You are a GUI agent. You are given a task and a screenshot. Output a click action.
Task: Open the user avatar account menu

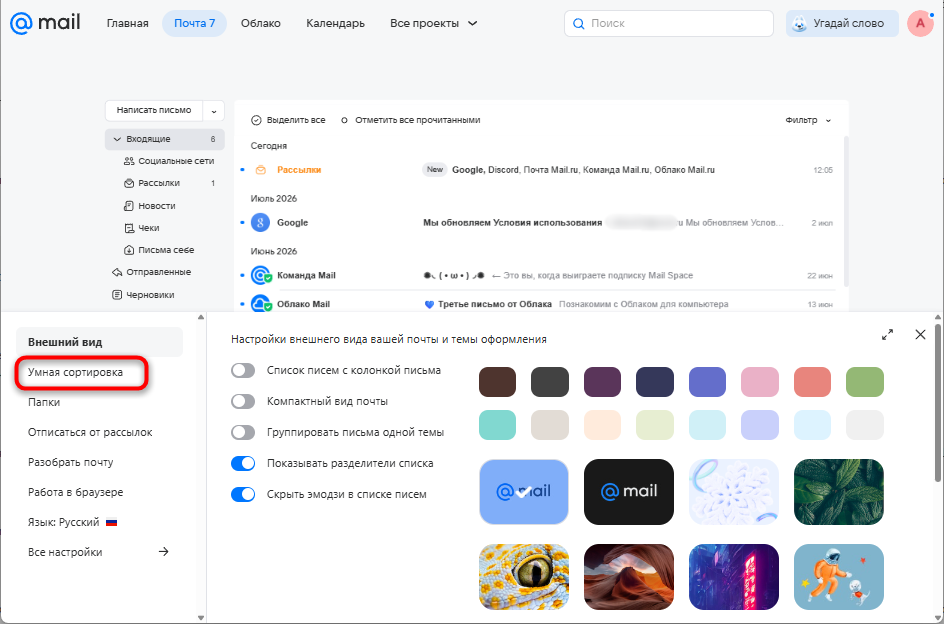919,23
